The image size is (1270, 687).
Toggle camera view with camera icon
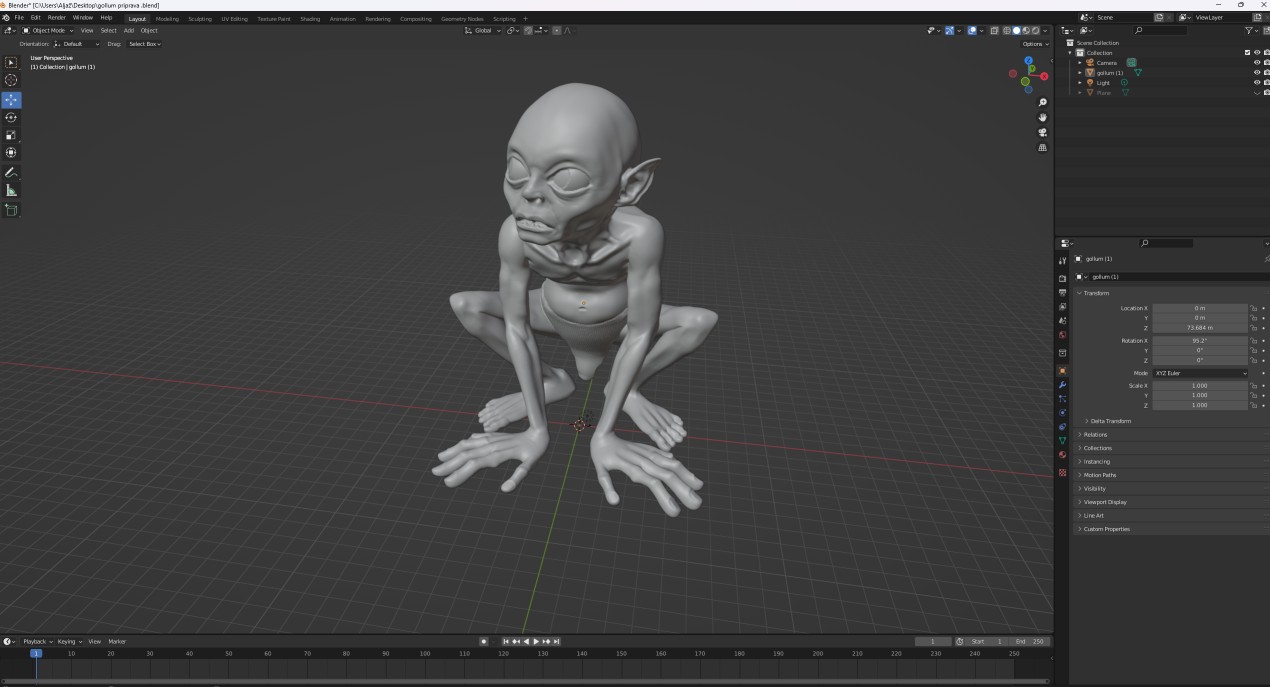(x=1042, y=132)
